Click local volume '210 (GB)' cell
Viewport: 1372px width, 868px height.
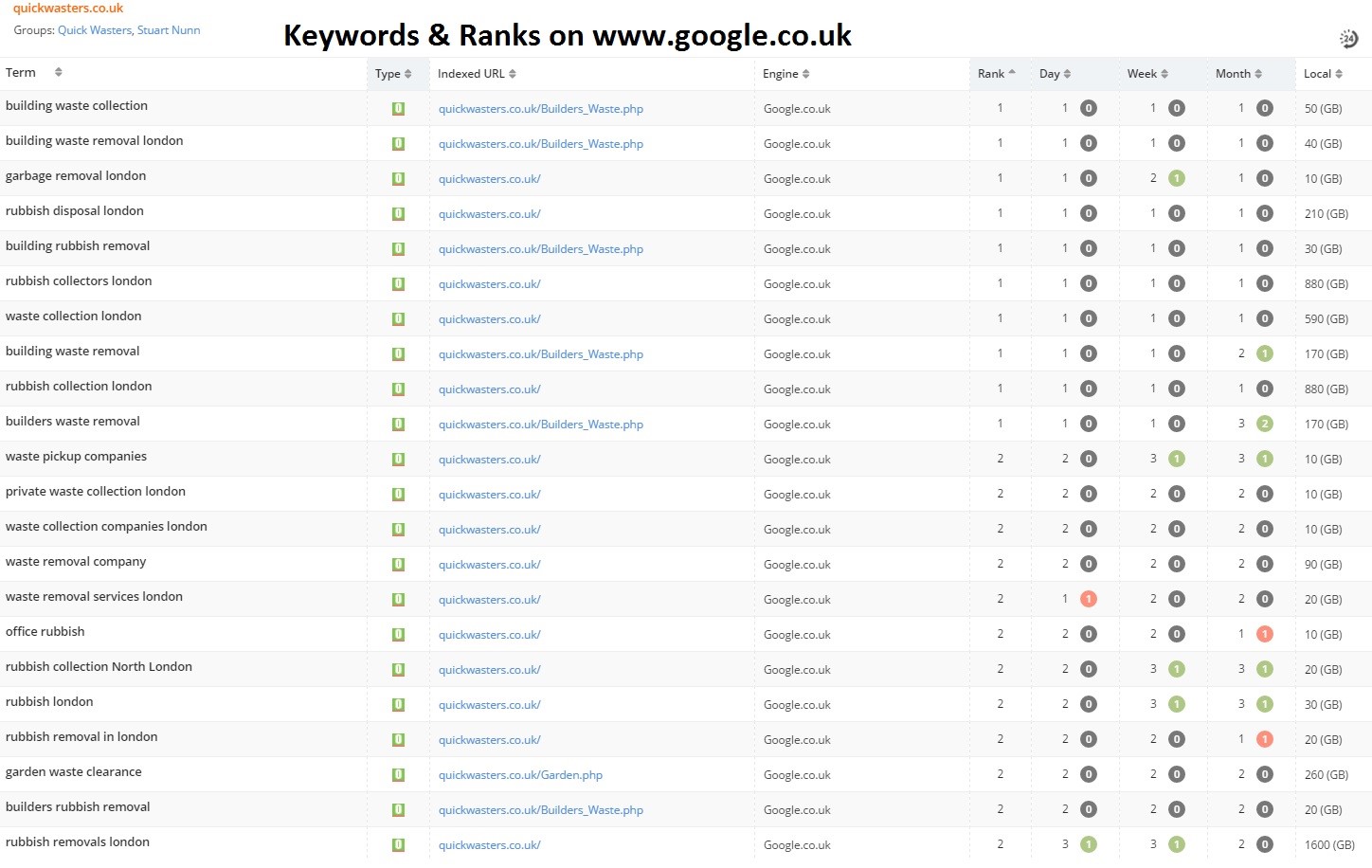click(1327, 214)
